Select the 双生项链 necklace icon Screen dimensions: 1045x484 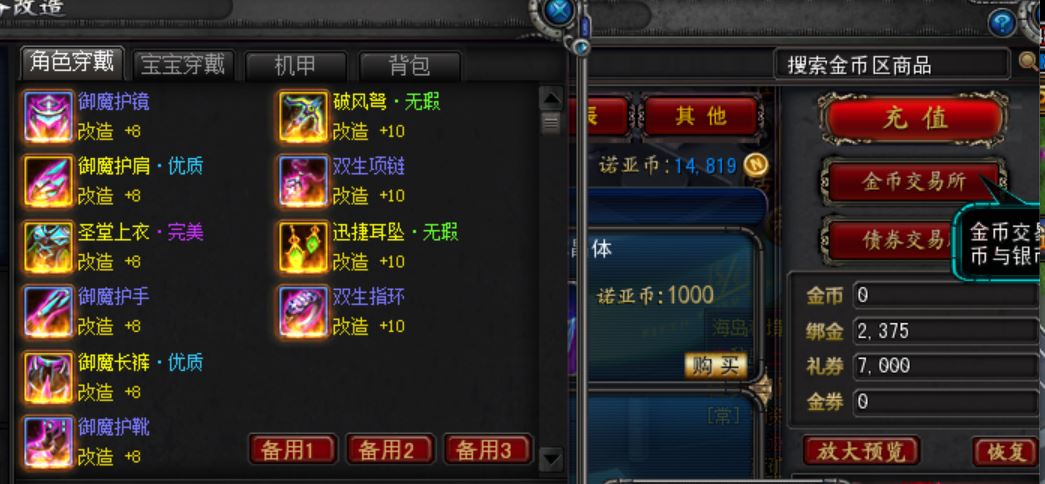click(303, 181)
